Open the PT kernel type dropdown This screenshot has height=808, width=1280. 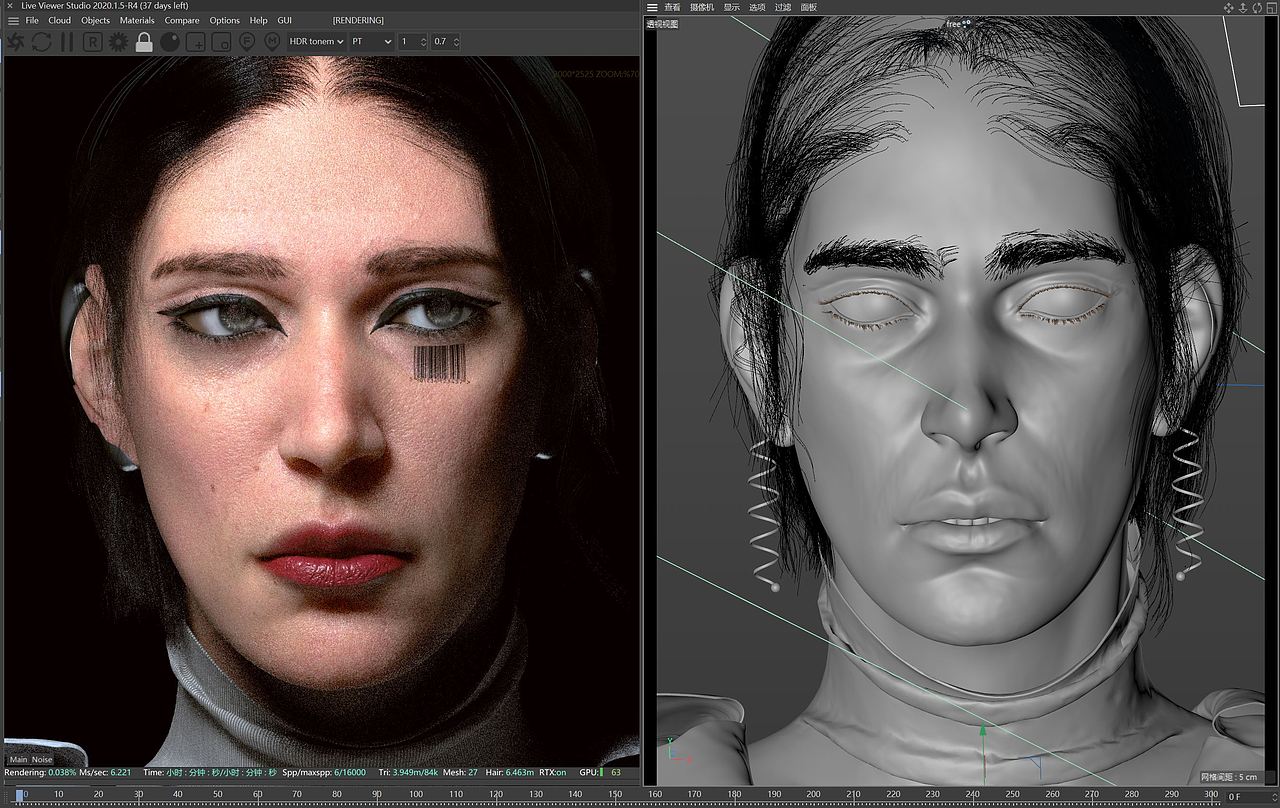coord(371,42)
